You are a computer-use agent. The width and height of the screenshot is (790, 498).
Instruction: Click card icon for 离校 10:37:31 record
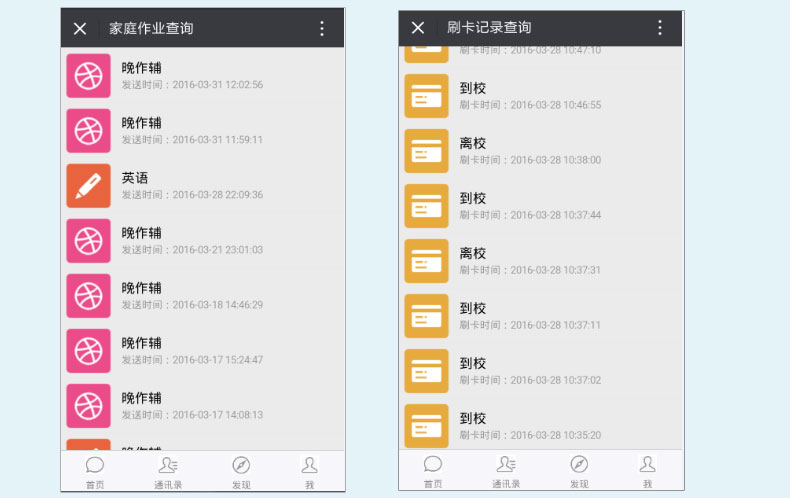(x=427, y=261)
